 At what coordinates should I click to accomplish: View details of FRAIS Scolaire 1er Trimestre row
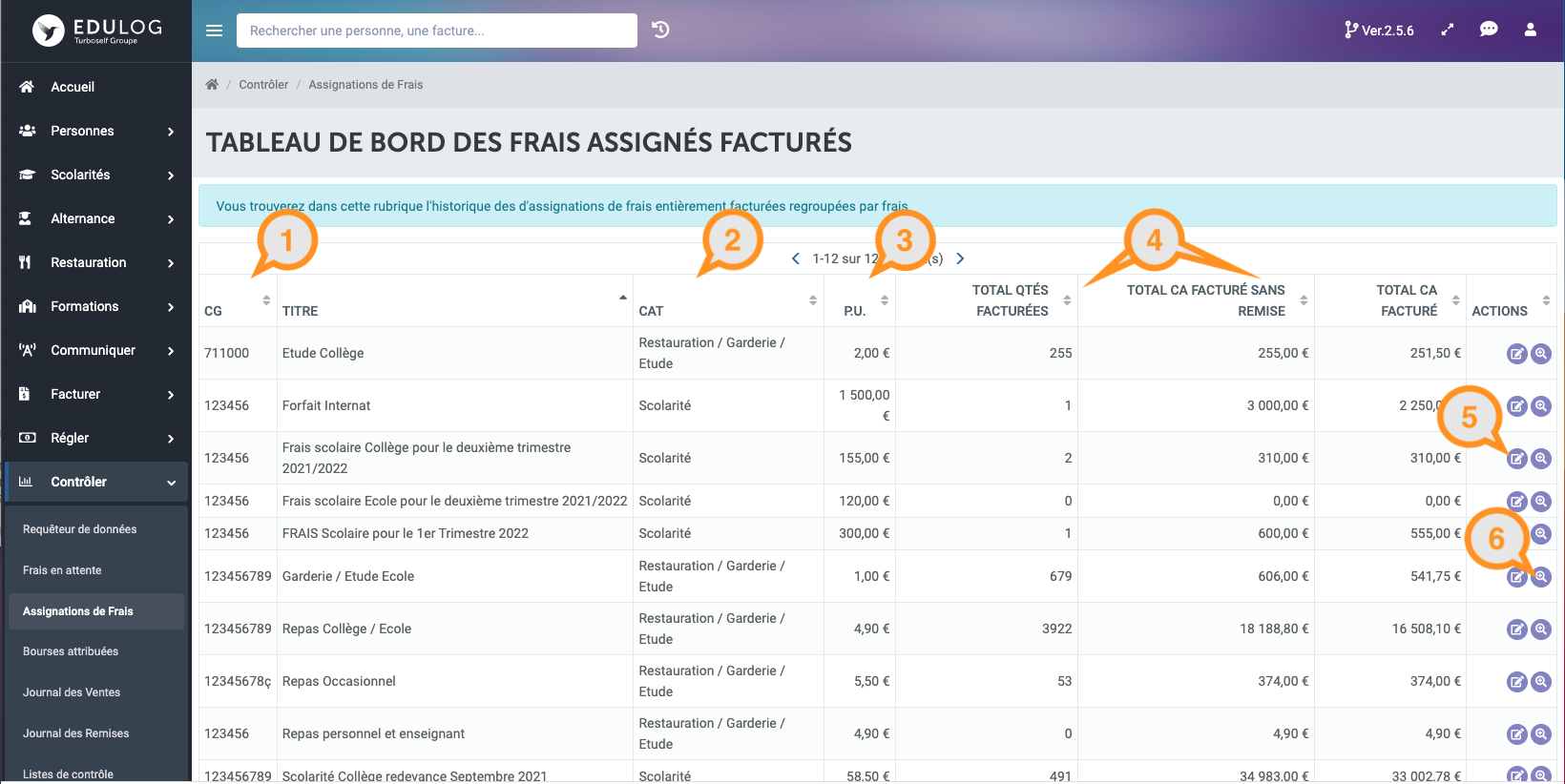pos(1541,534)
